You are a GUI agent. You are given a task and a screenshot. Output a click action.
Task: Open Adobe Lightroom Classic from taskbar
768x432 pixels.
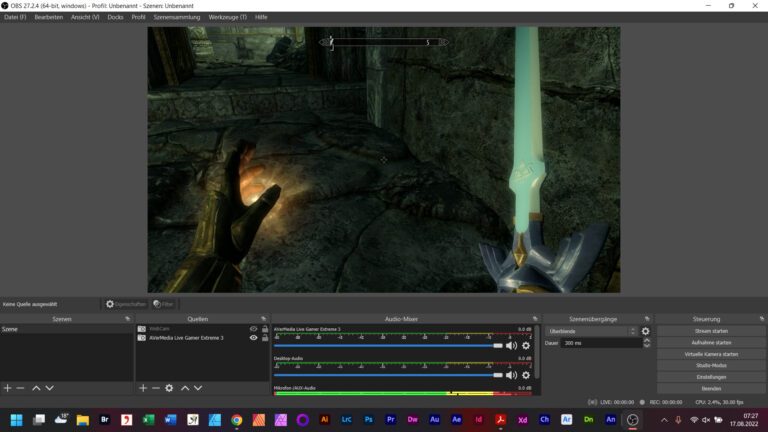(346, 420)
